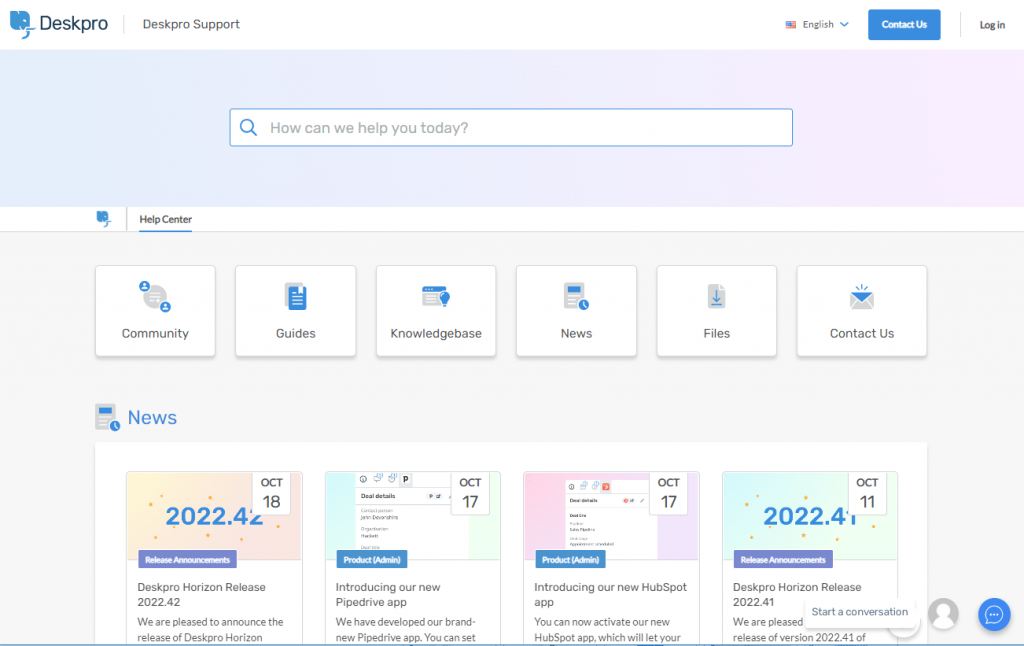Image resolution: width=1024 pixels, height=646 pixels.
Task: Click the Knowledgebase card label
Action: pos(436,333)
